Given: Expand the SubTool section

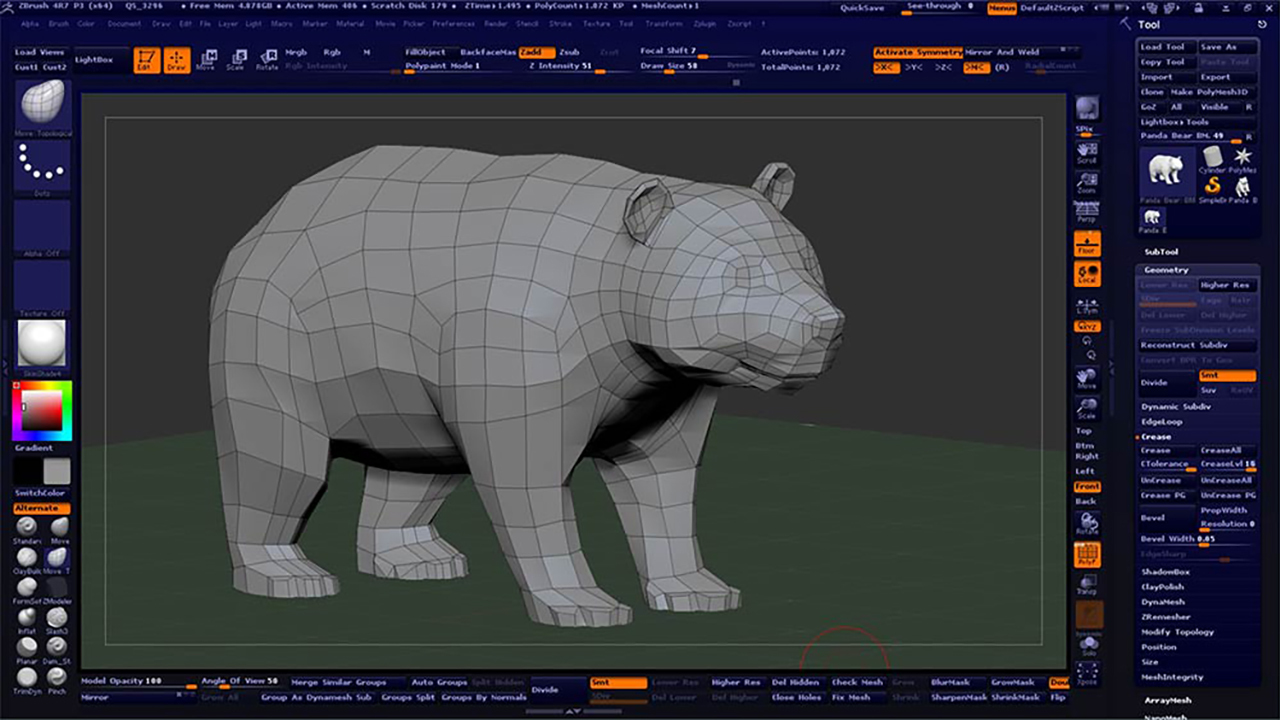Looking at the screenshot, I should pos(1161,252).
